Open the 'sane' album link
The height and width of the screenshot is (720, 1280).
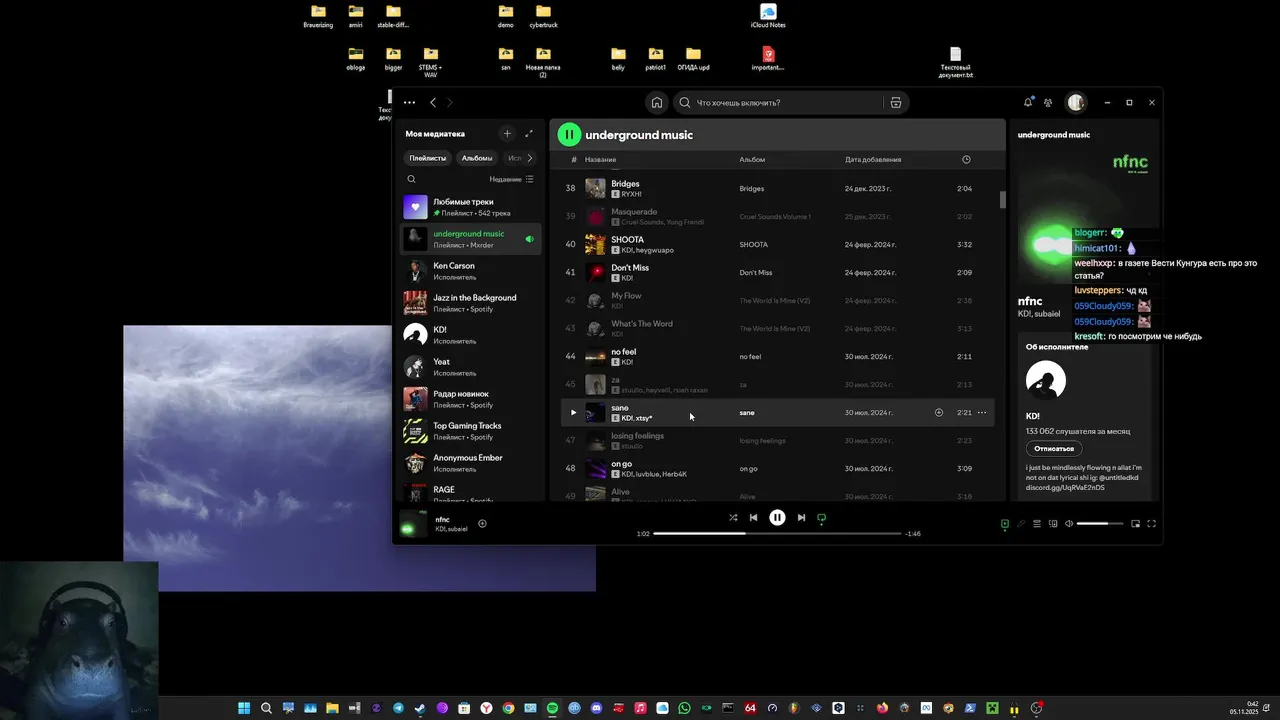point(747,412)
